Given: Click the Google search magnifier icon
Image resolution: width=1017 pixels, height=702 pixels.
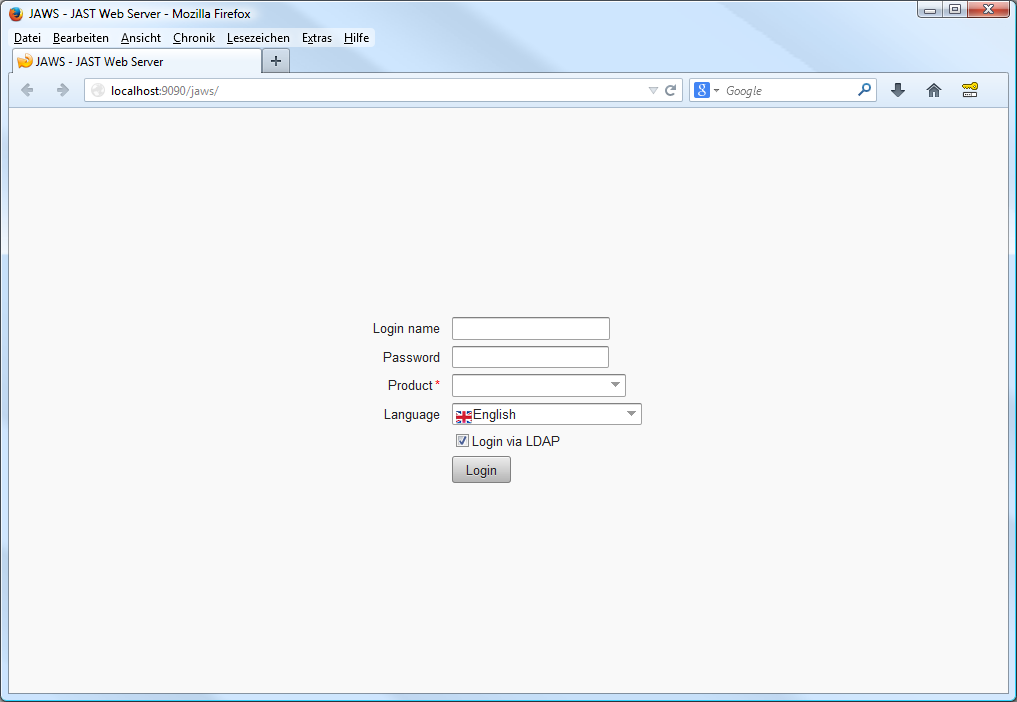Looking at the screenshot, I should click(x=862, y=89).
